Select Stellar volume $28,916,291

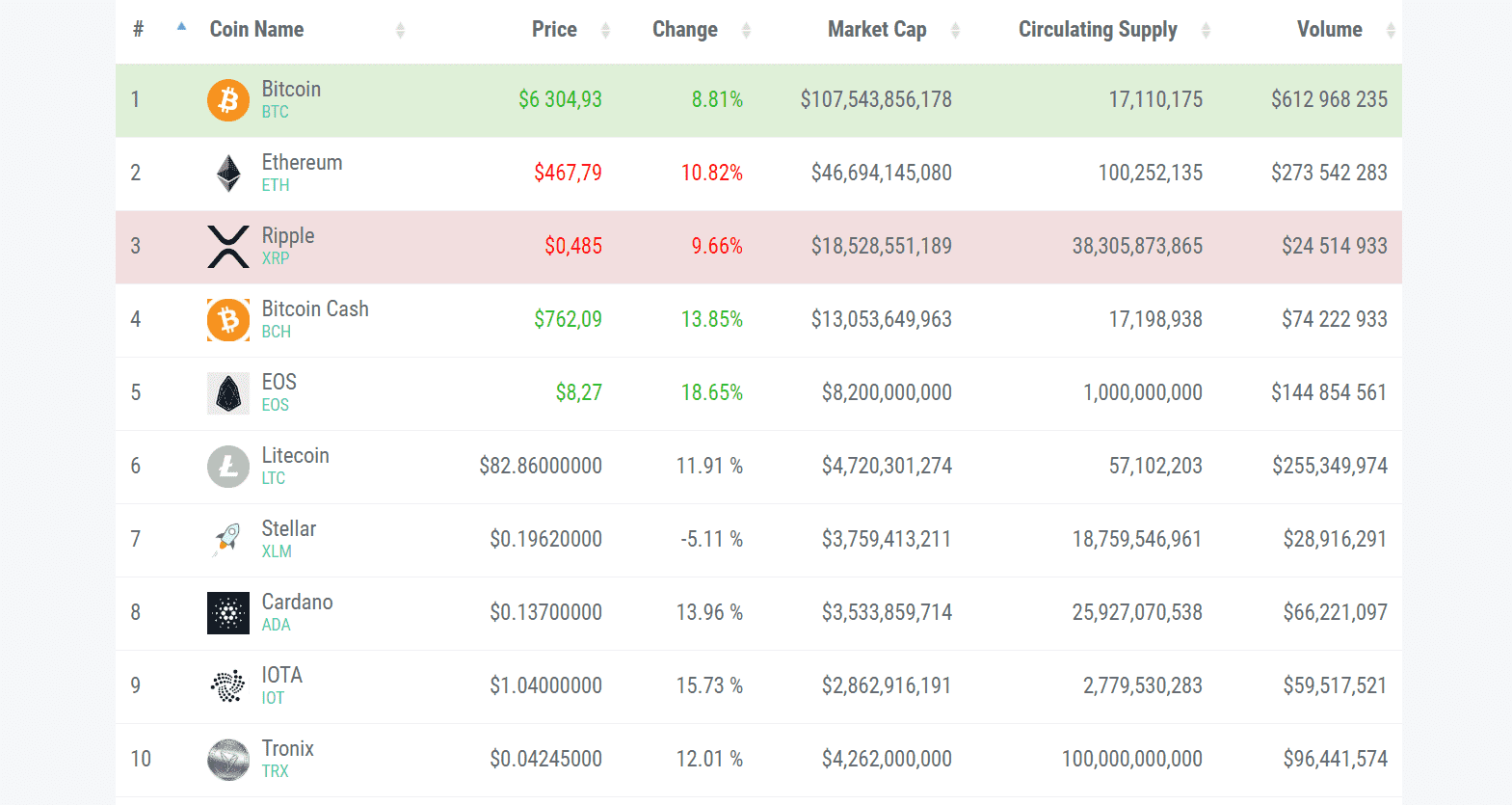pos(1336,539)
